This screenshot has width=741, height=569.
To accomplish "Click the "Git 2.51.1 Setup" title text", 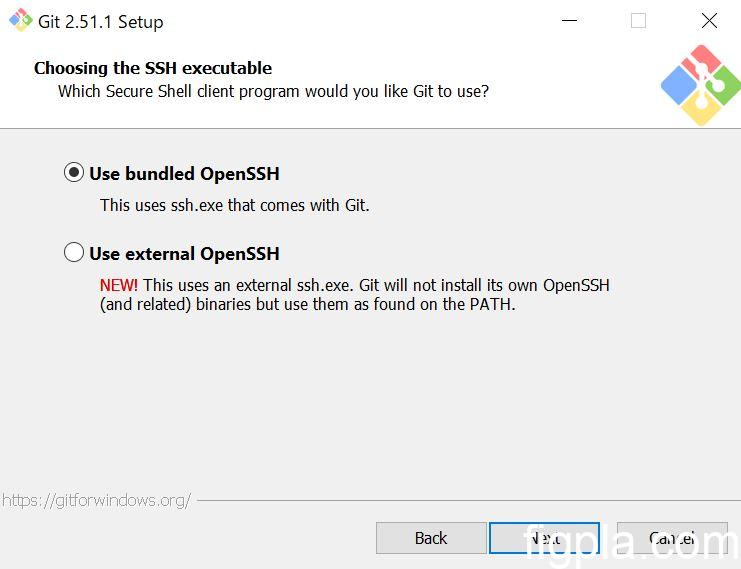I will [x=100, y=21].
